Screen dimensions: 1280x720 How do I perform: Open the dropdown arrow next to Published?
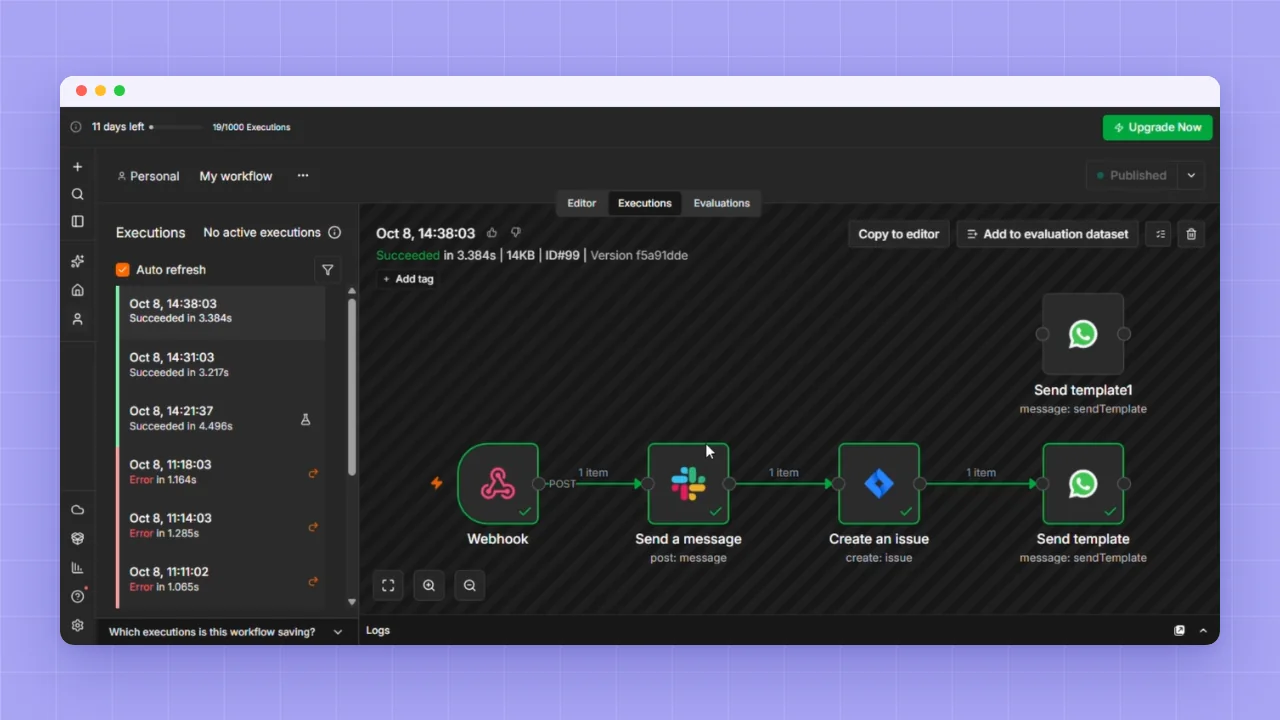[1191, 175]
